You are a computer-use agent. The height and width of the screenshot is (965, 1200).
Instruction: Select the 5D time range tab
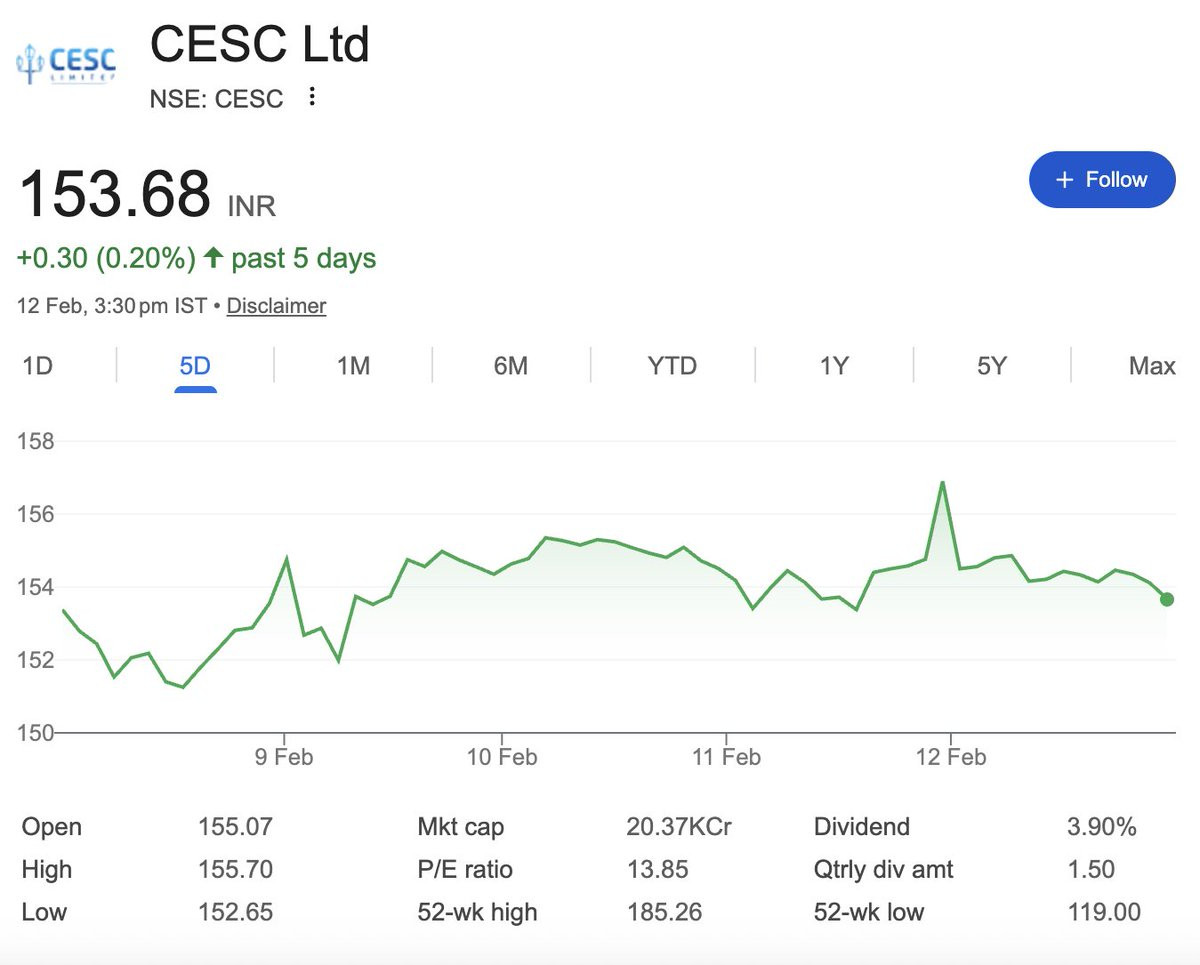(x=195, y=366)
